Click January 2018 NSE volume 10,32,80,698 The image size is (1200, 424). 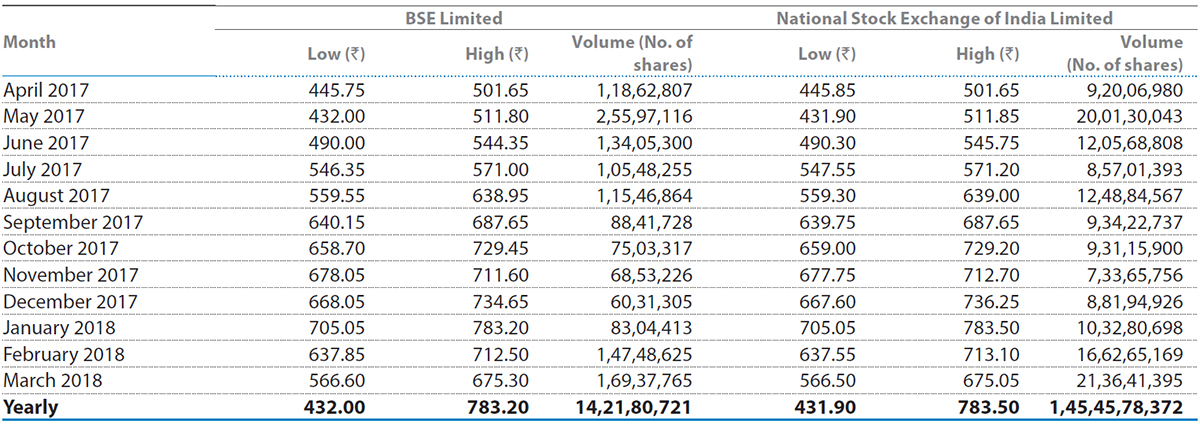point(1130,328)
